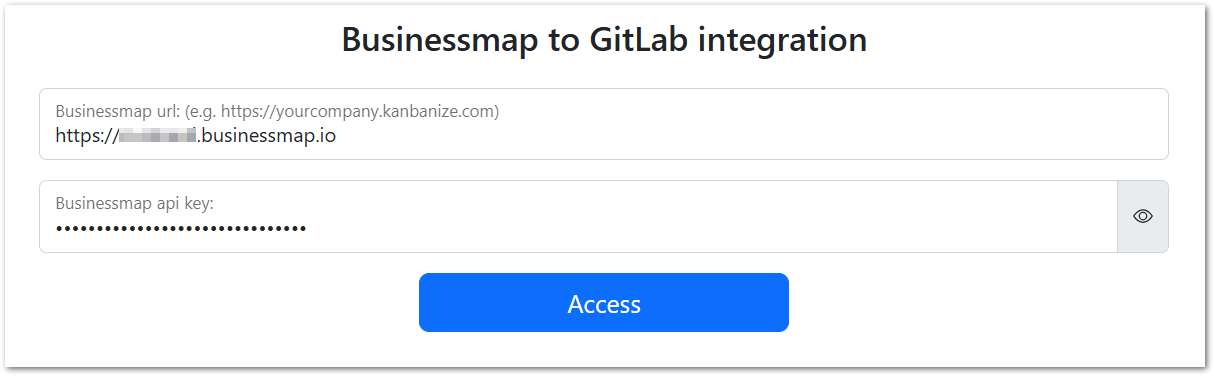Place cursor on "https://" URL prefix
The height and width of the screenshot is (376, 1214).
87,136
